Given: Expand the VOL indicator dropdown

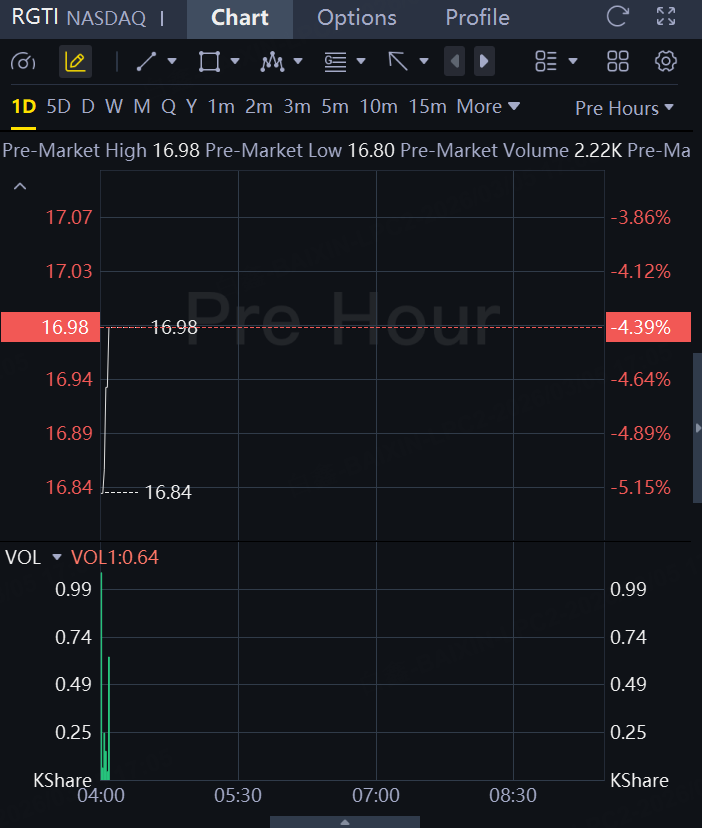Looking at the screenshot, I should [57, 557].
